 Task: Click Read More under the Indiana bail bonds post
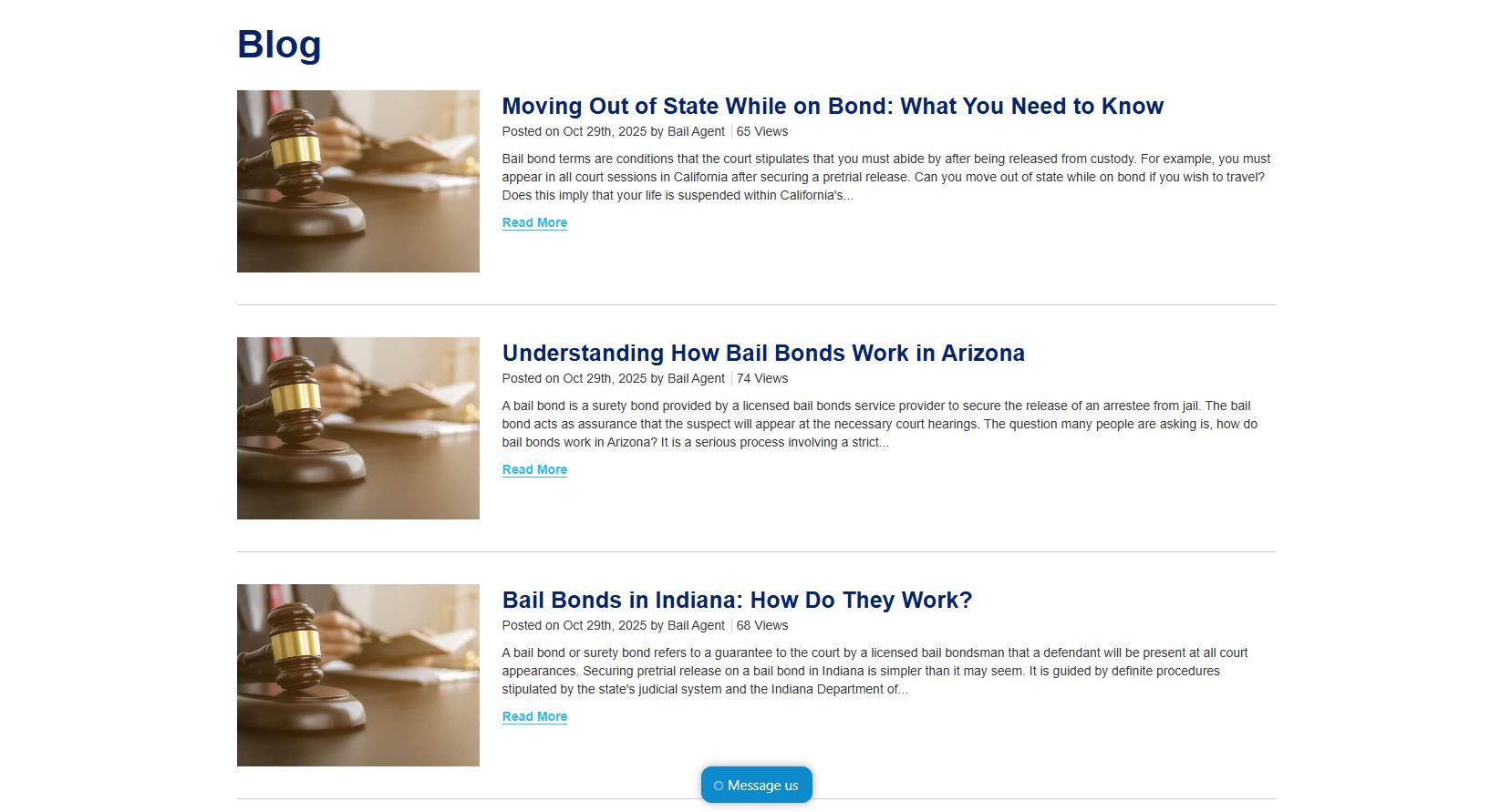[534, 716]
